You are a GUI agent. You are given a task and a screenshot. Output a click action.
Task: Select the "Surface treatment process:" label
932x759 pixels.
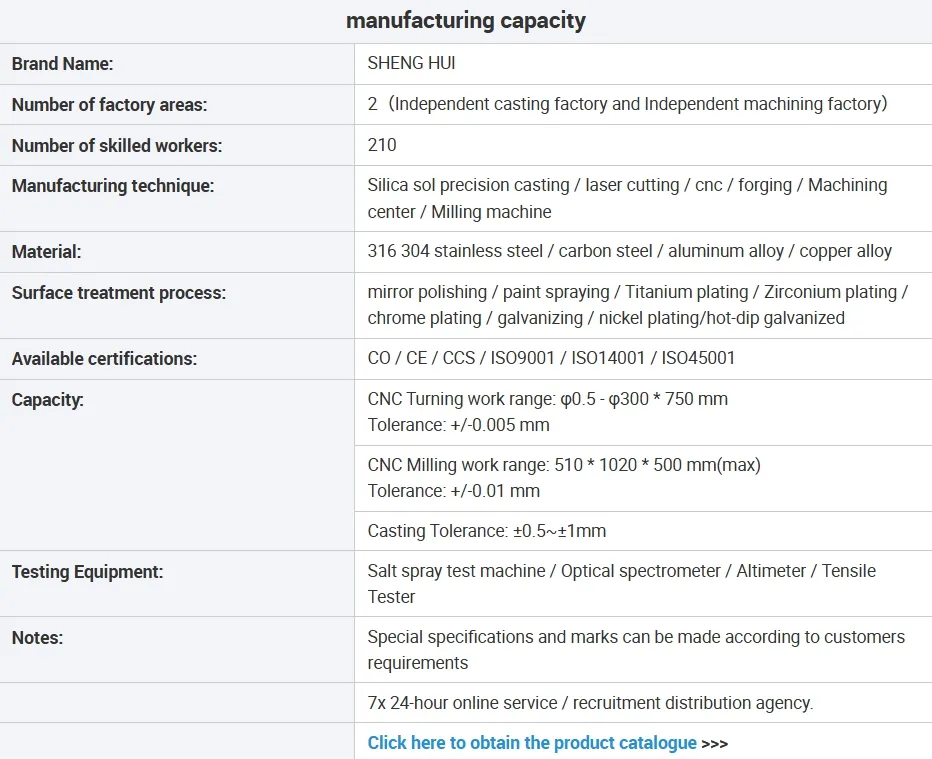[x=119, y=293]
